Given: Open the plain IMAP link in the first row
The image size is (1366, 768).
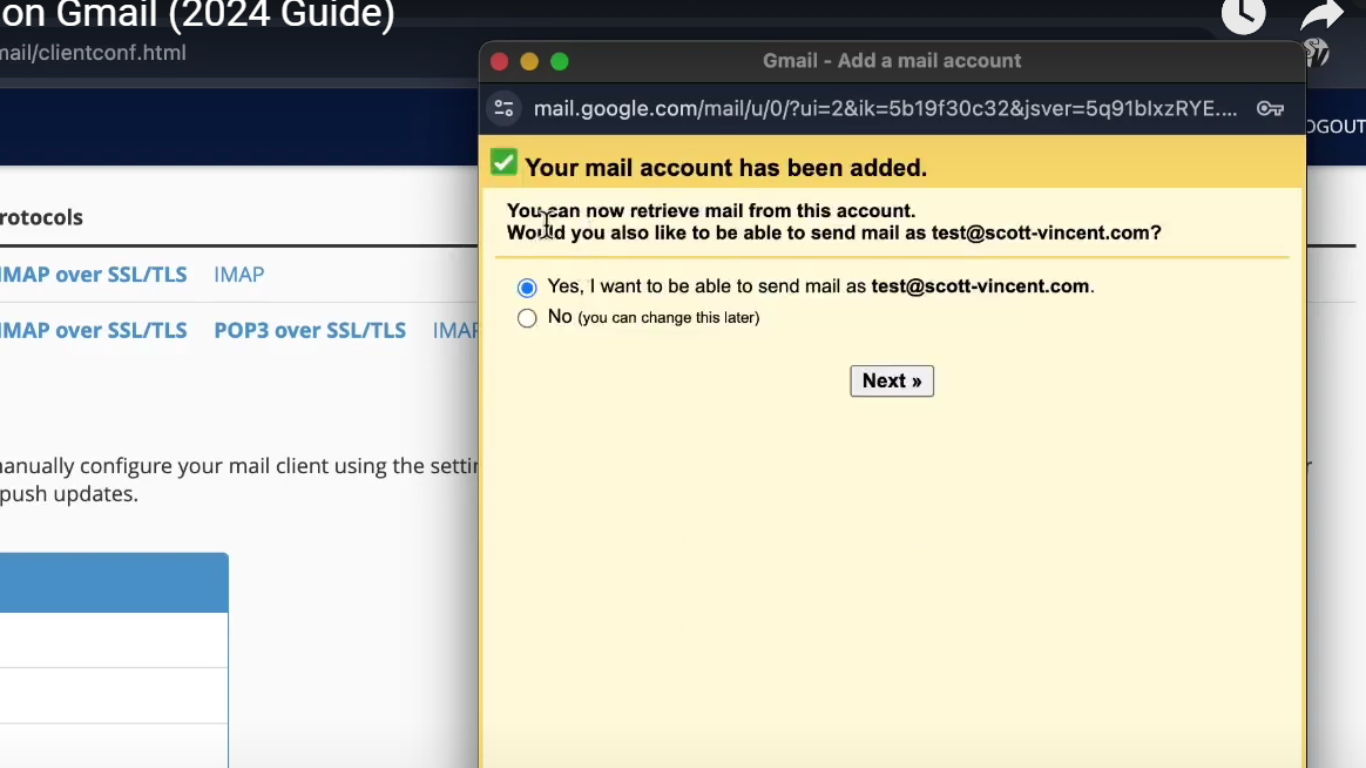Looking at the screenshot, I should tap(239, 274).
